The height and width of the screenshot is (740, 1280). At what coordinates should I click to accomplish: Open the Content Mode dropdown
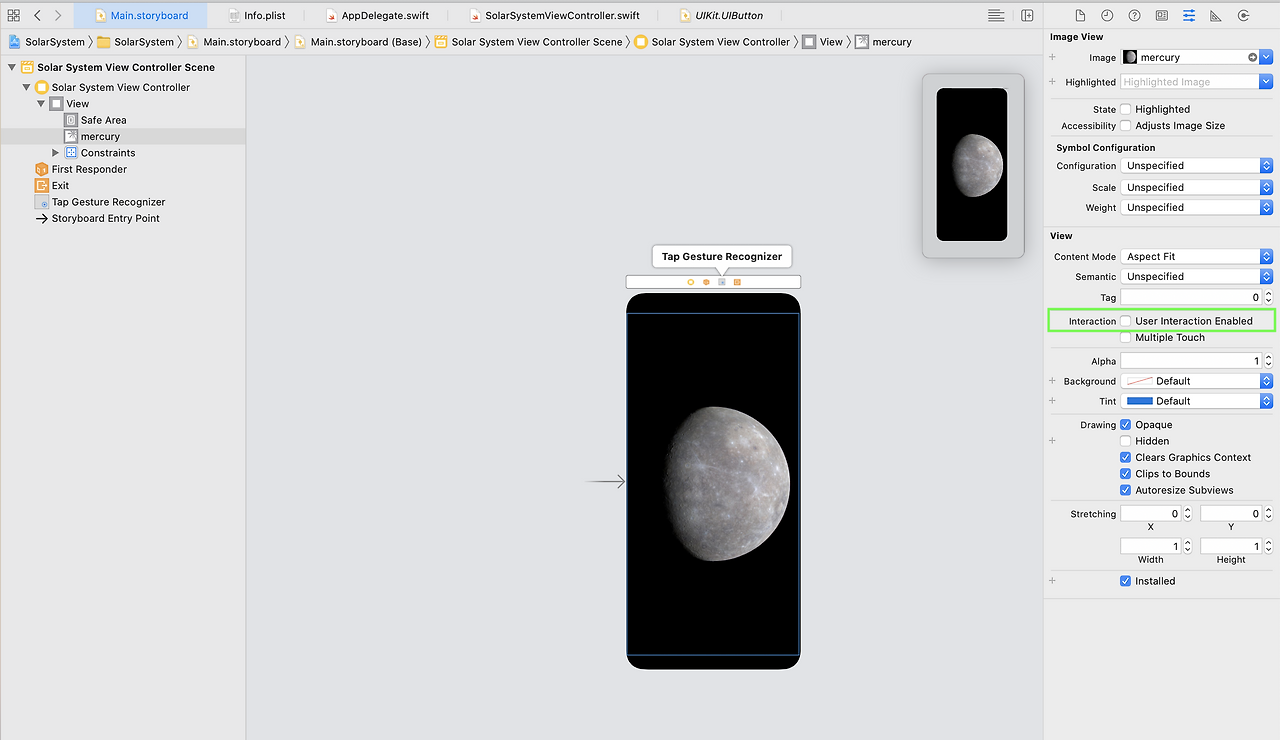[x=1197, y=257]
